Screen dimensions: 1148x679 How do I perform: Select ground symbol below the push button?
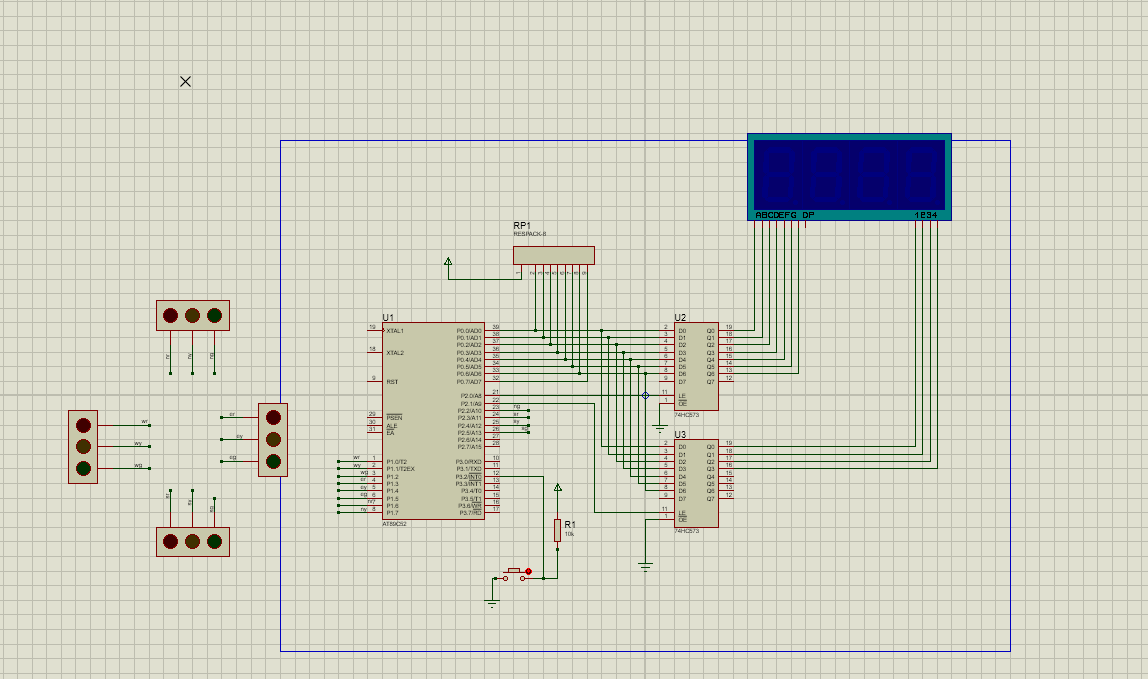click(492, 604)
